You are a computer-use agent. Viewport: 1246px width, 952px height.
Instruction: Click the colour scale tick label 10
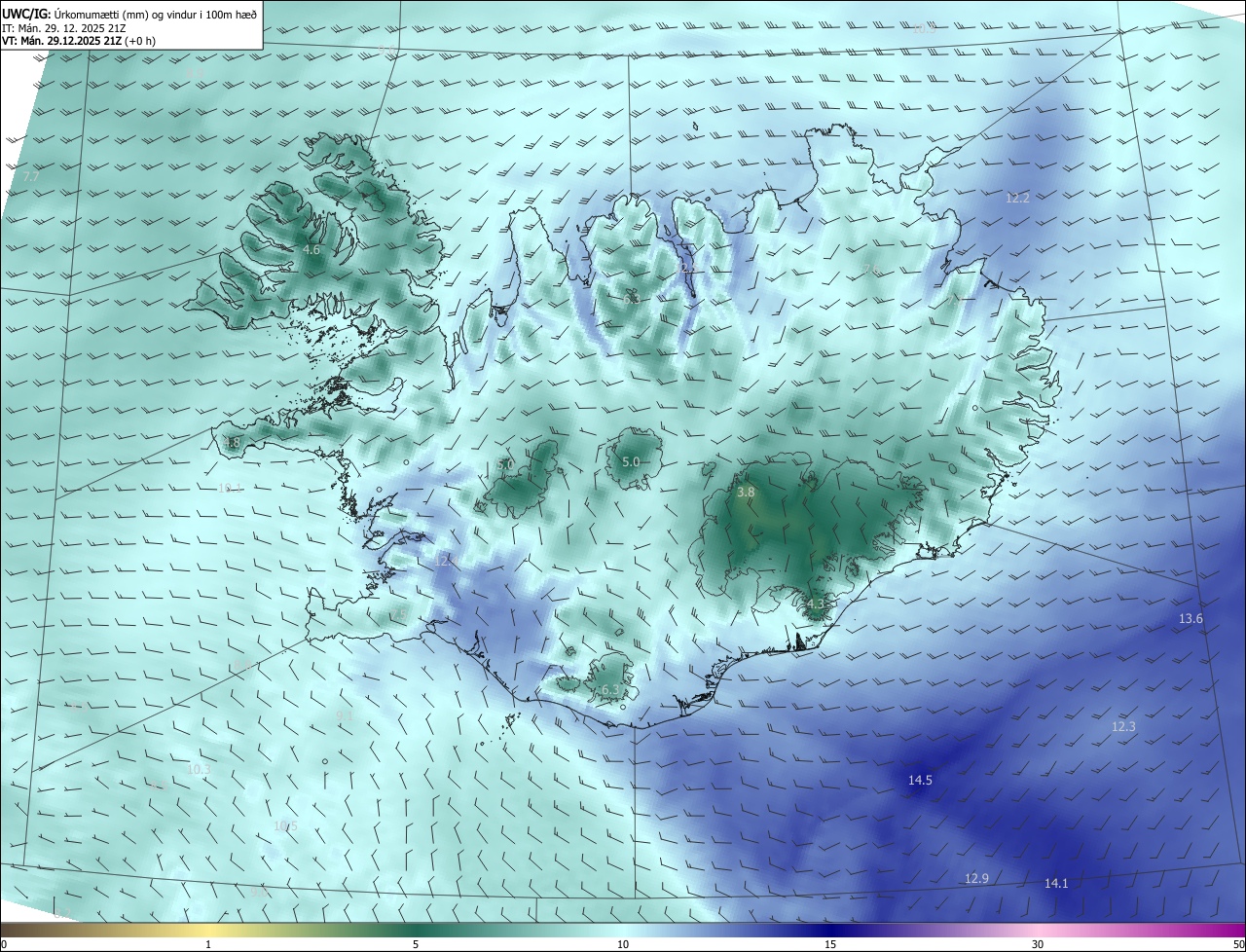tap(623, 944)
